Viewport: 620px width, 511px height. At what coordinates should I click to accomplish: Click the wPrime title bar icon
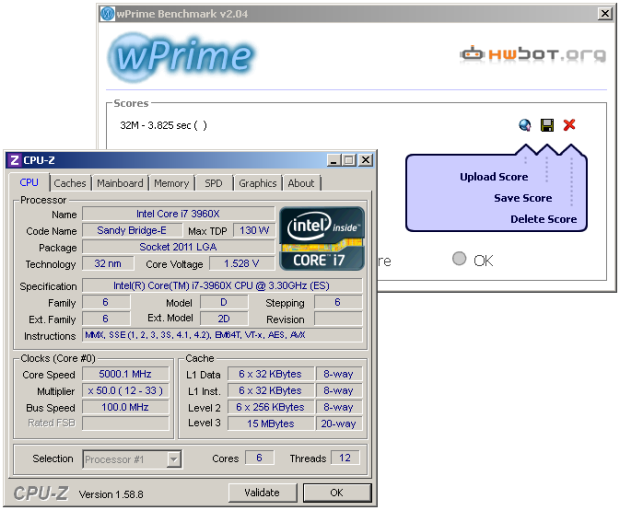tap(107, 14)
